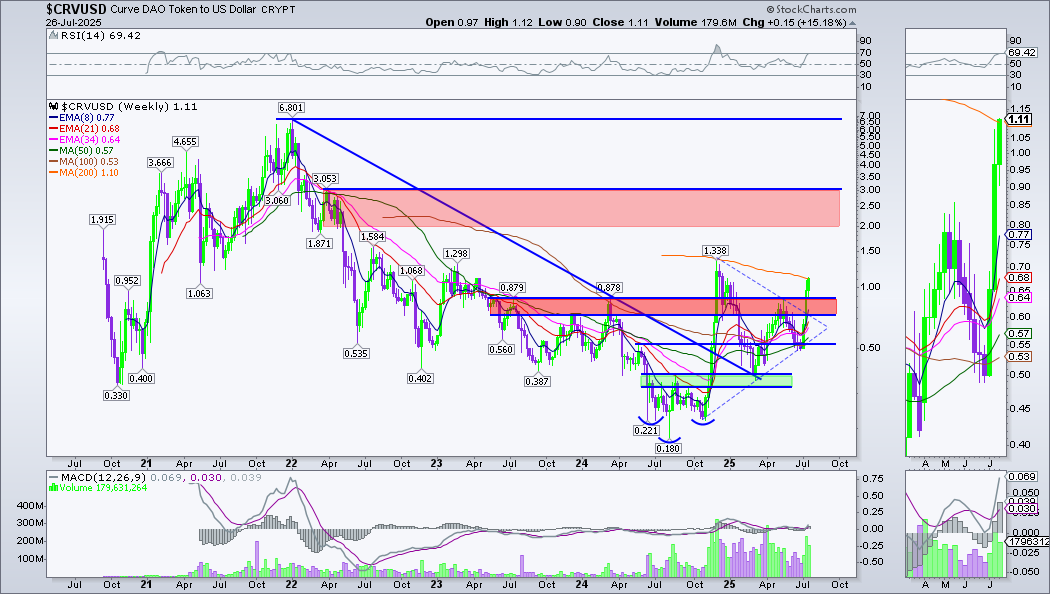
Task: Click the MA(100) 0.53 legend label
Action: click(90, 161)
